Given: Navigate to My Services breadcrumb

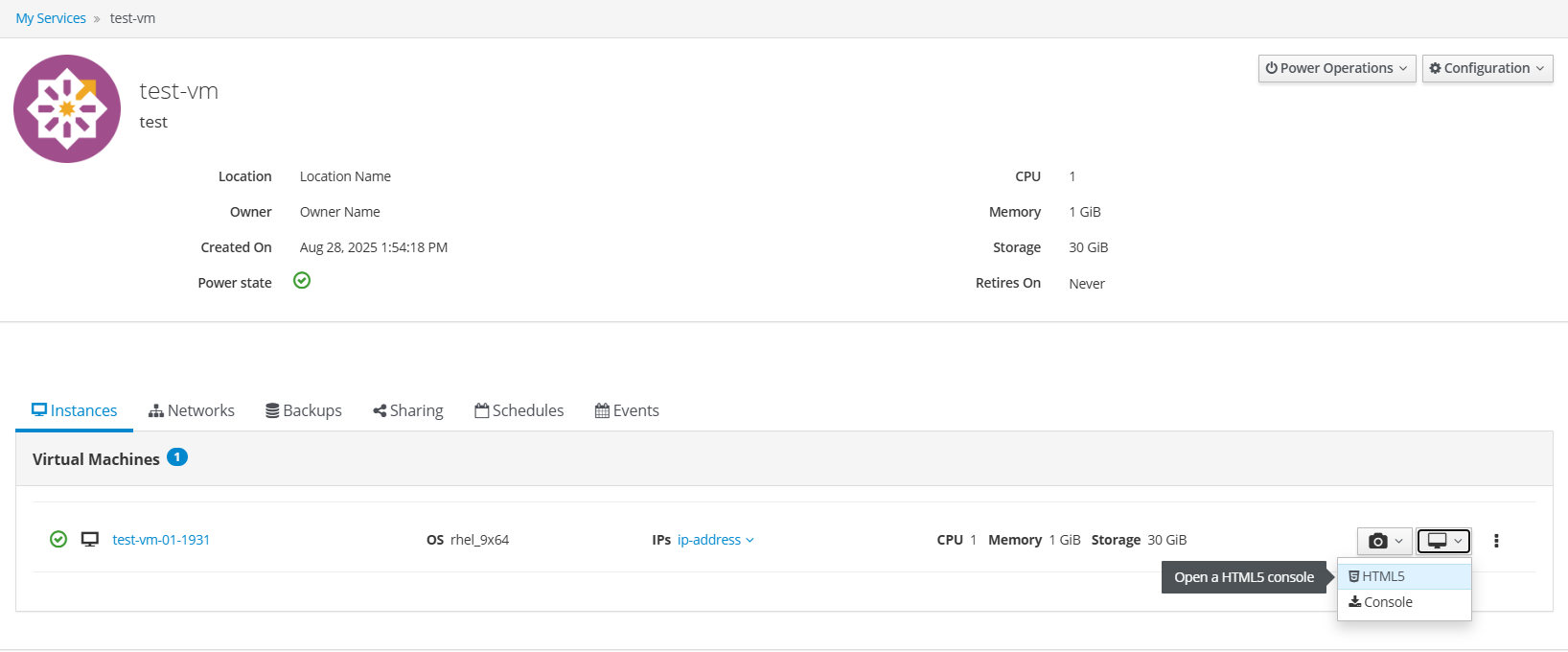Looking at the screenshot, I should pyautogui.click(x=51, y=18).
